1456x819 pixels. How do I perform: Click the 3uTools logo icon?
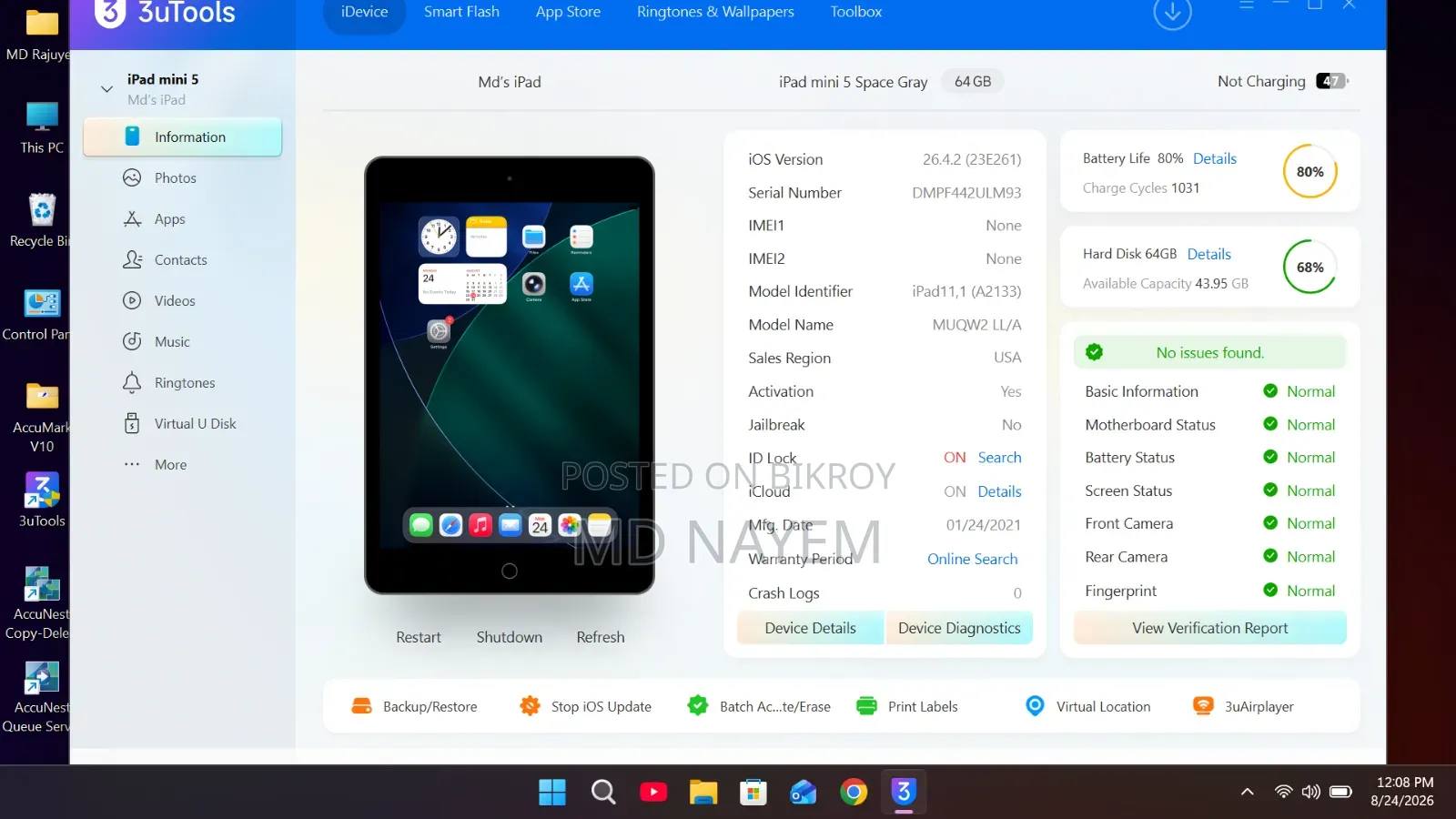click(110, 13)
